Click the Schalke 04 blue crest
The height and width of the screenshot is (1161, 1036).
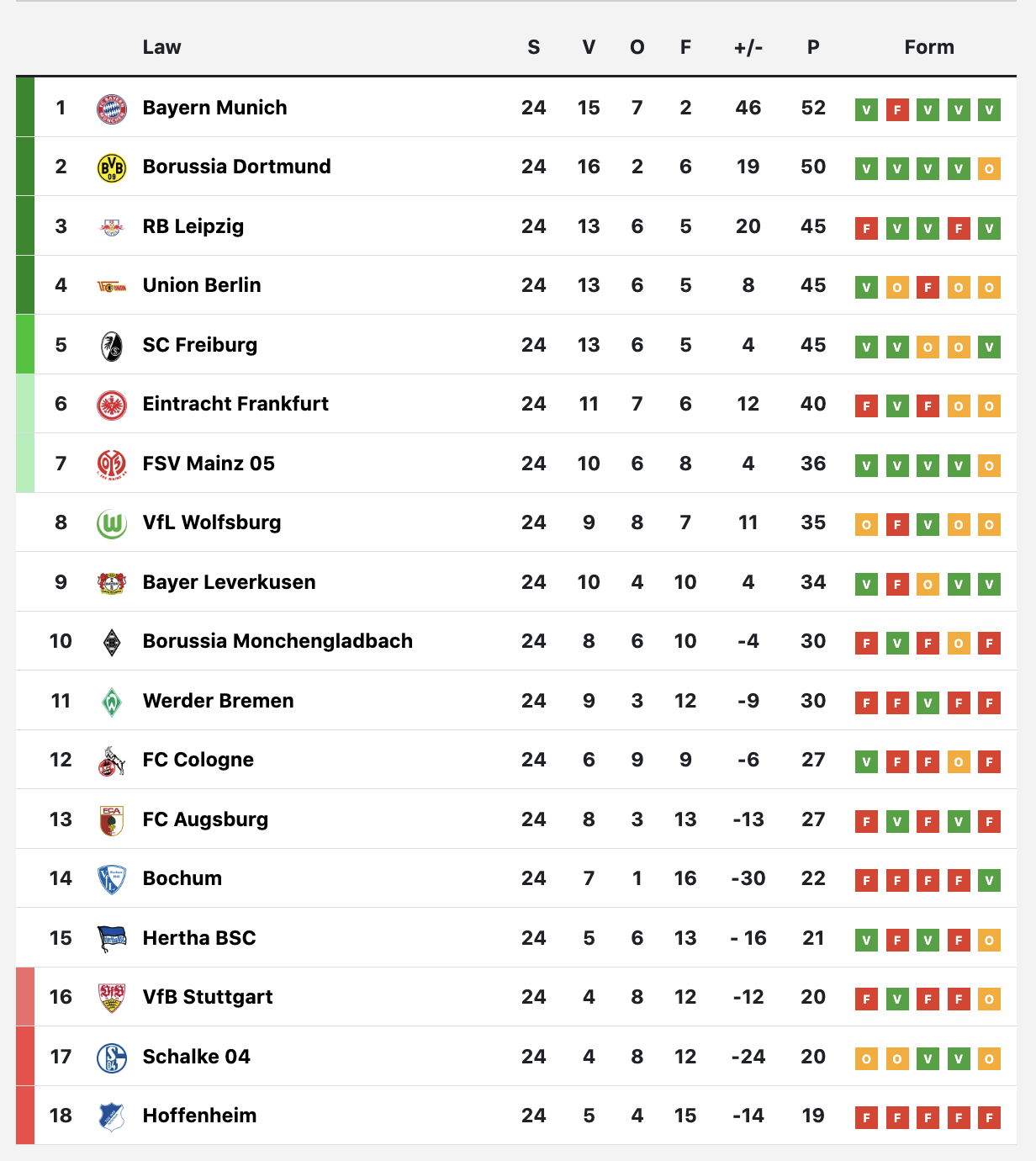pyautogui.click(x=112, y=1058)
